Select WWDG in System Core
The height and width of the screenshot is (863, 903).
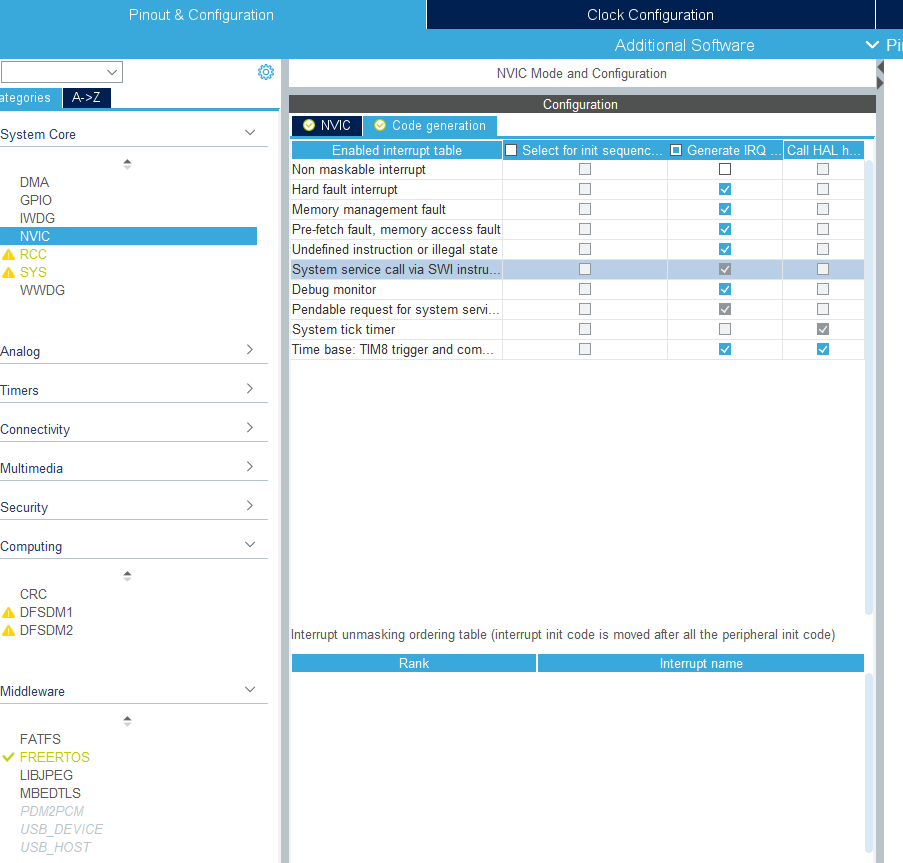pyautogui.click(x=42, y=290)
